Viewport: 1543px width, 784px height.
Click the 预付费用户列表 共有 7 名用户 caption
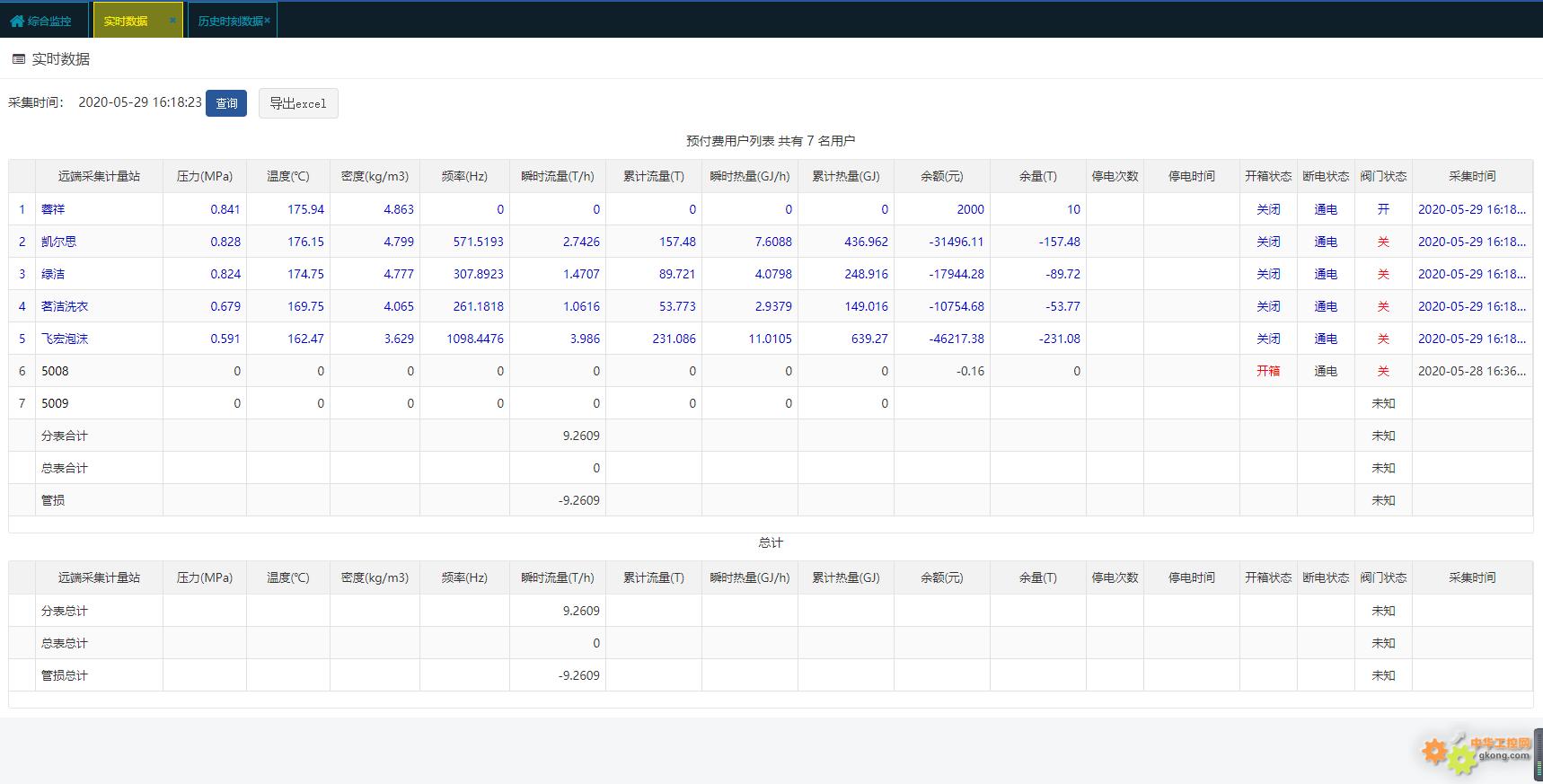(x=771, y=141)
